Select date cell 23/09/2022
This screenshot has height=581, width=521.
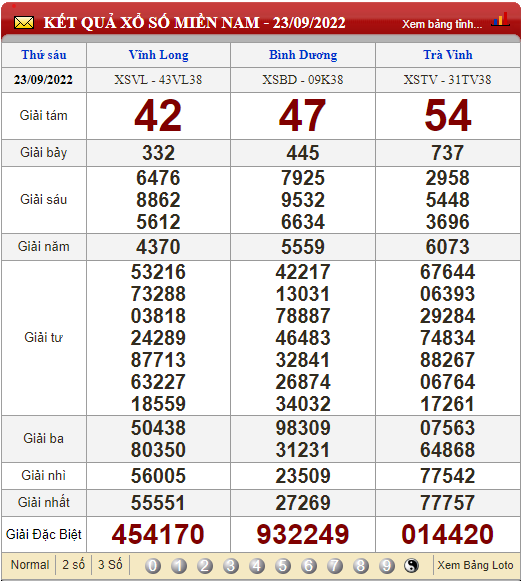click(x=43, y=80)
